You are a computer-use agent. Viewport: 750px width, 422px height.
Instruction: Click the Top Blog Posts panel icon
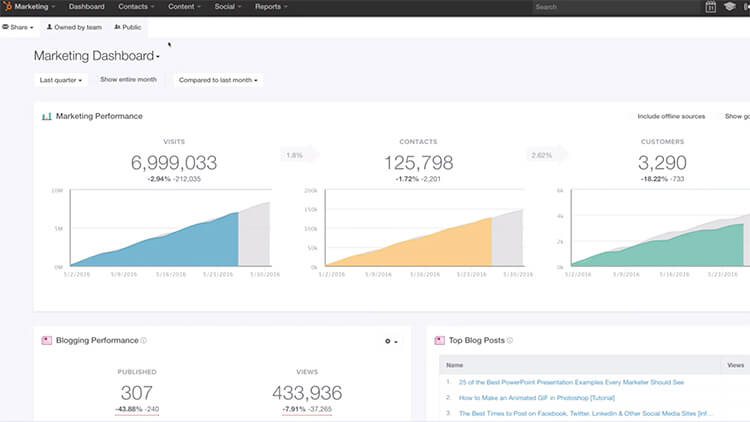click(440, 340)
